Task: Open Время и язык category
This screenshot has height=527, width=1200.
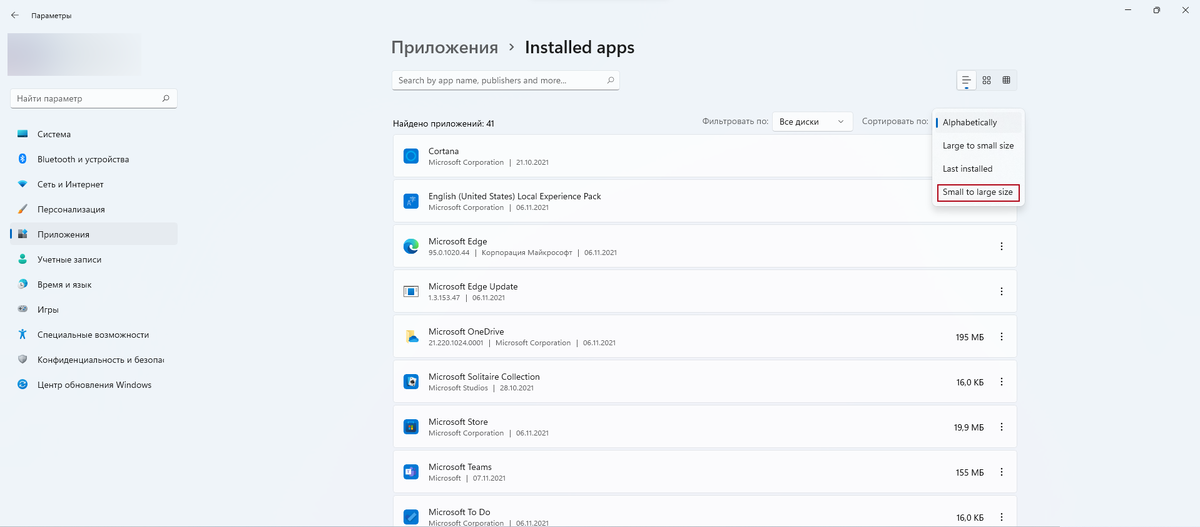Action: tap(93, 284)
